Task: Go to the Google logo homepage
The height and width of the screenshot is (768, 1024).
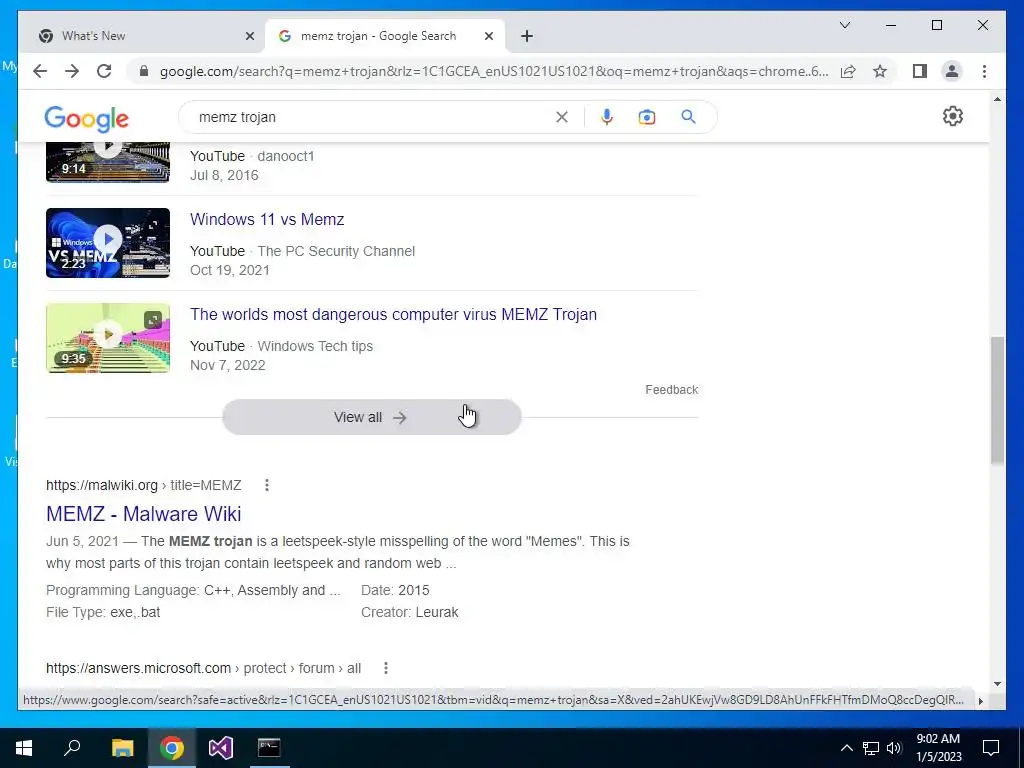Action: pyautogui.click(x=86, y=119)
